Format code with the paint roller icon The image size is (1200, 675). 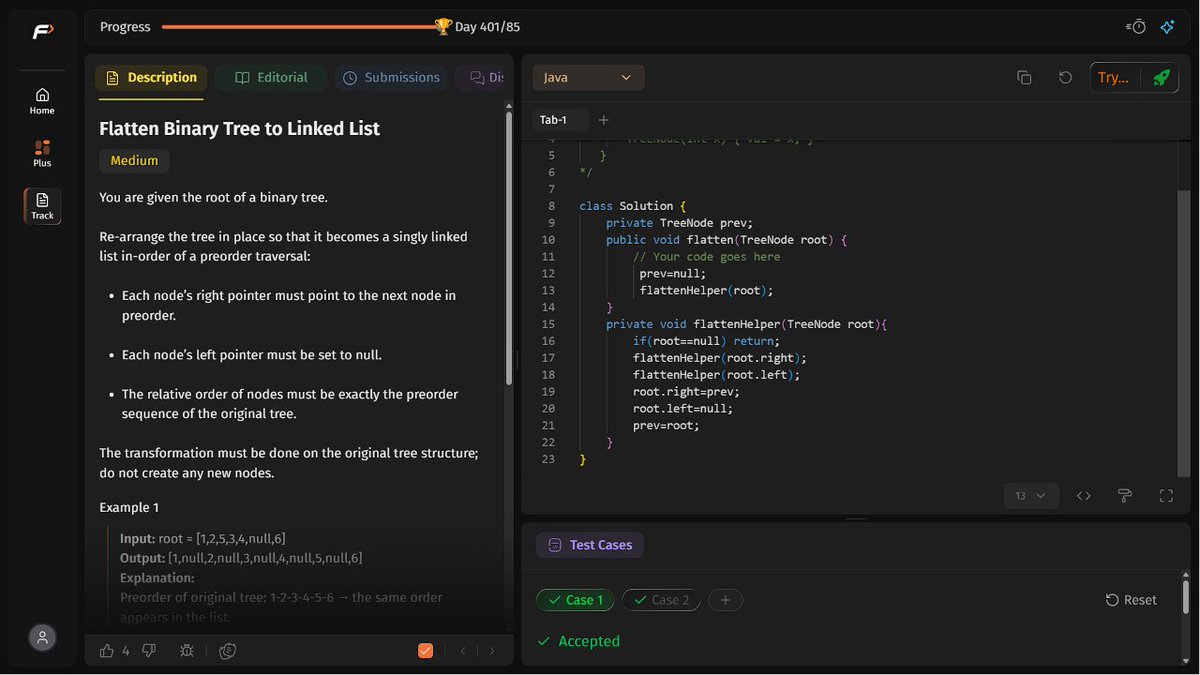click(1124, 495)
